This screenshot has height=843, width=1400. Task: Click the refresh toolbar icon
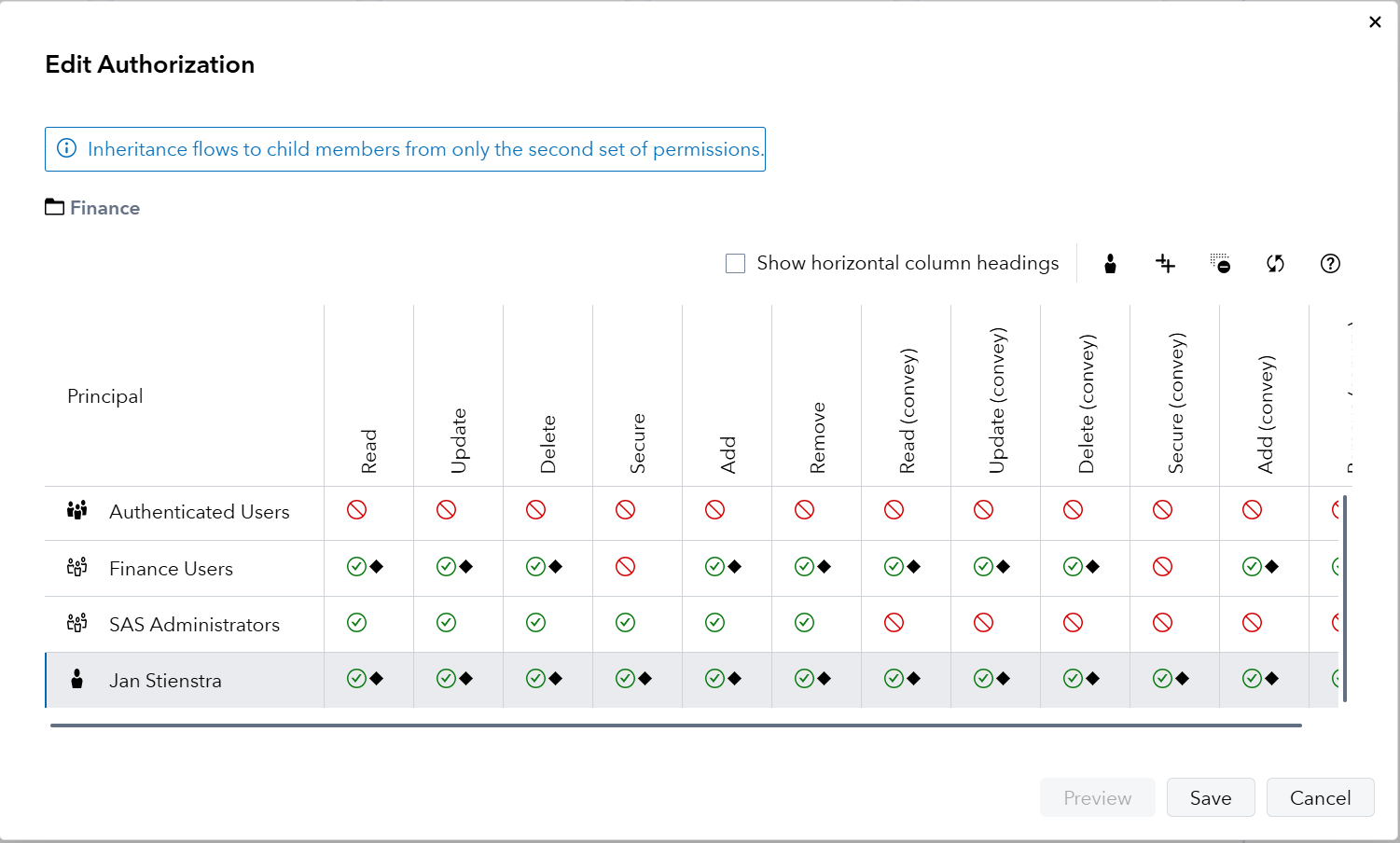1275,264
